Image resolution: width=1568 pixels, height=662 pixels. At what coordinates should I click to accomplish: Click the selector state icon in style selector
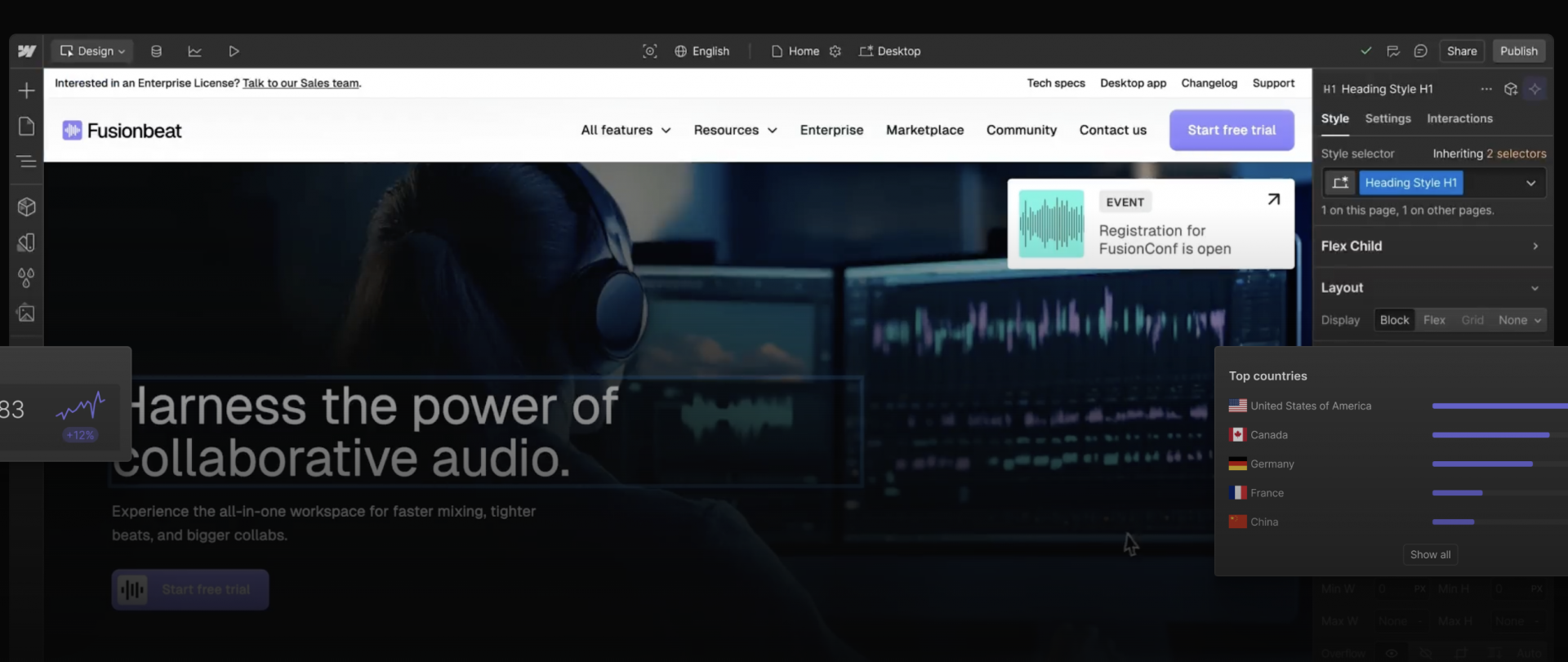(1340, 183)
